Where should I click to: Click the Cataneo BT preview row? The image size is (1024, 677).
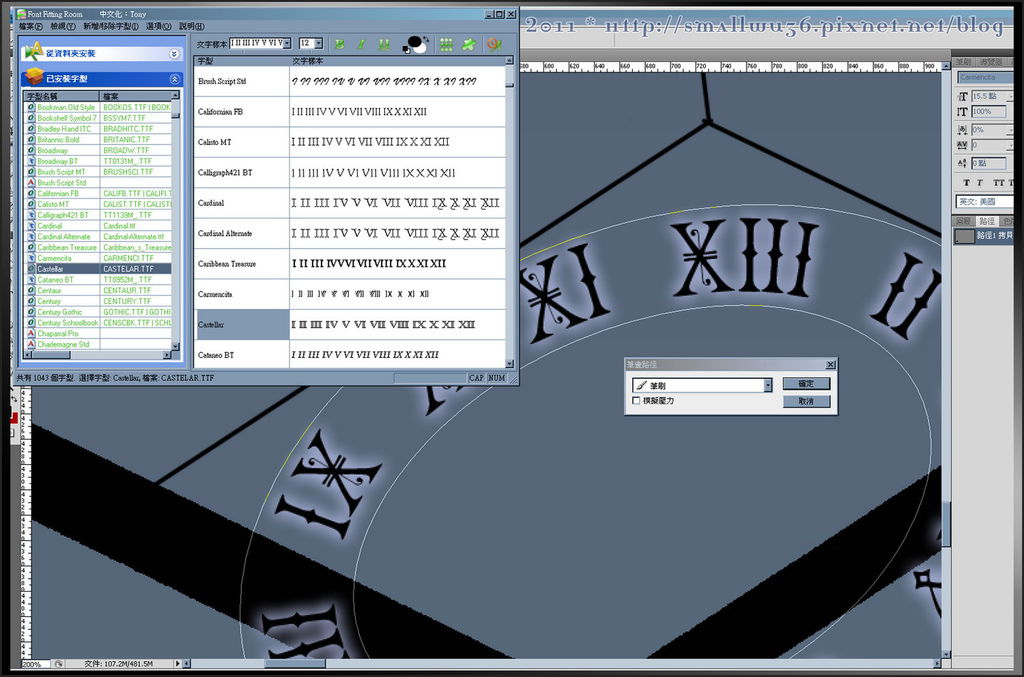350,355
